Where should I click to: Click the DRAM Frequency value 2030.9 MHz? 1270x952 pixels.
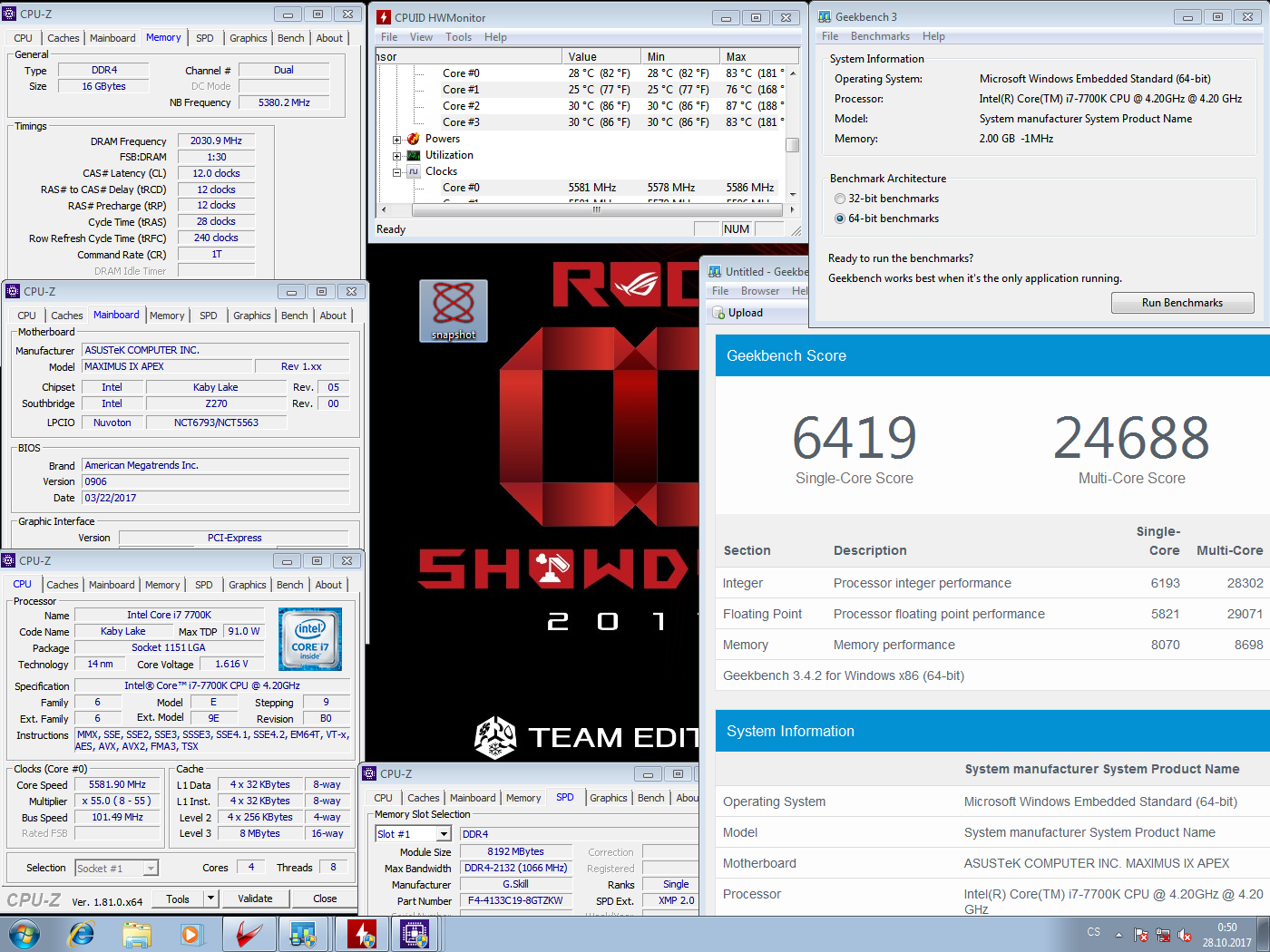pyautogui.click(x=217, y=141)
